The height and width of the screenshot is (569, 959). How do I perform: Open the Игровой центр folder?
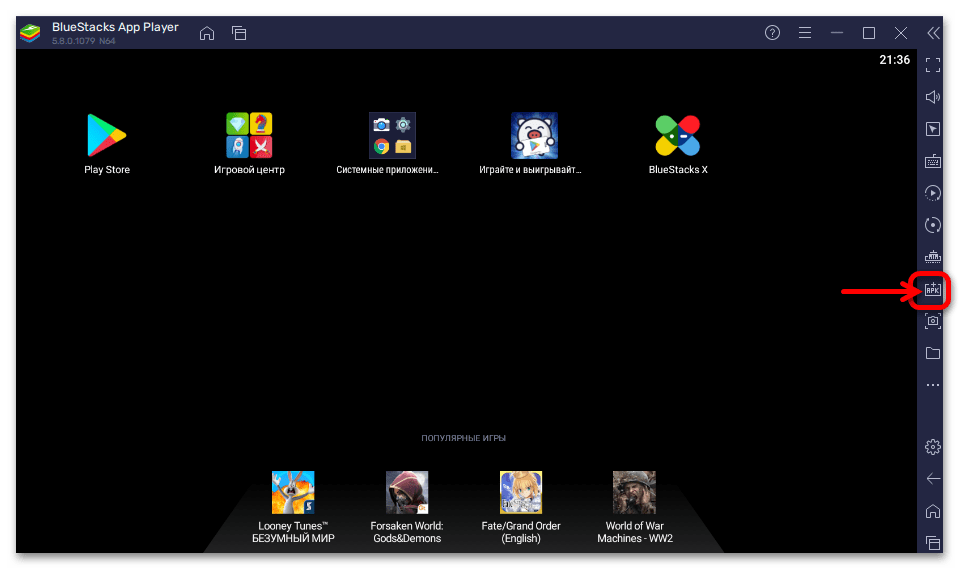coord(249,135)
